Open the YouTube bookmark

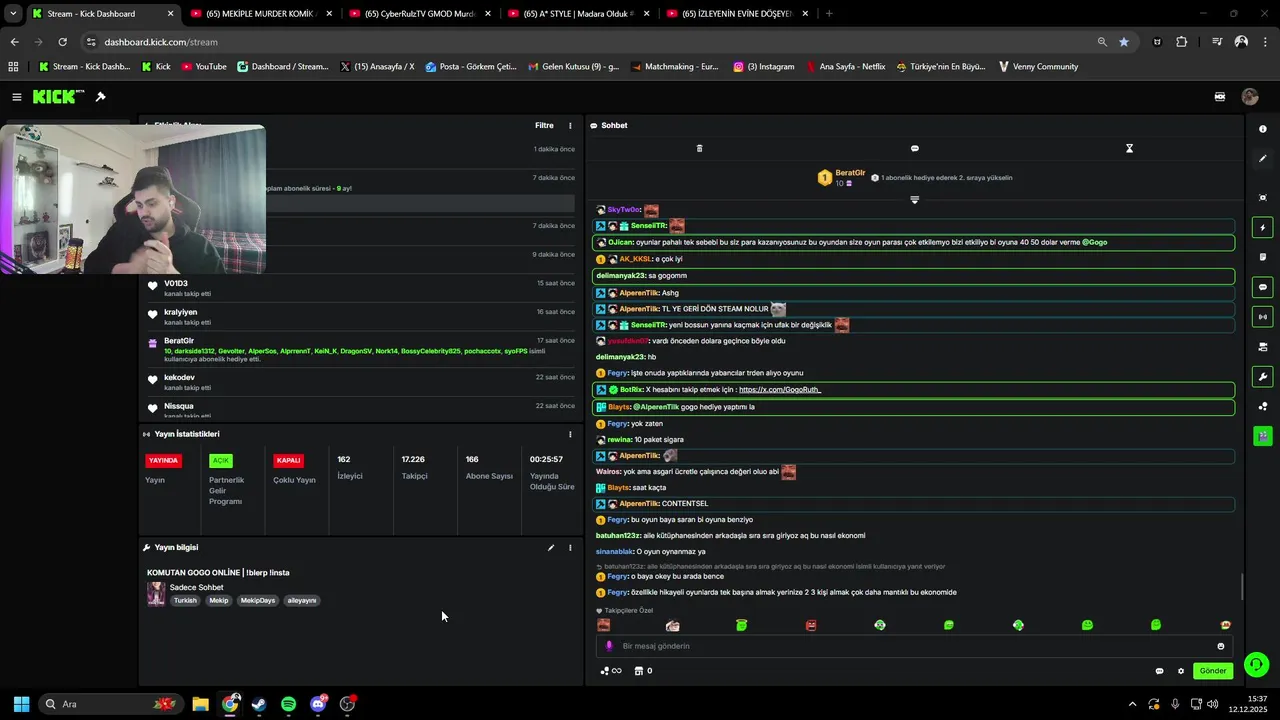pos(204,67)
